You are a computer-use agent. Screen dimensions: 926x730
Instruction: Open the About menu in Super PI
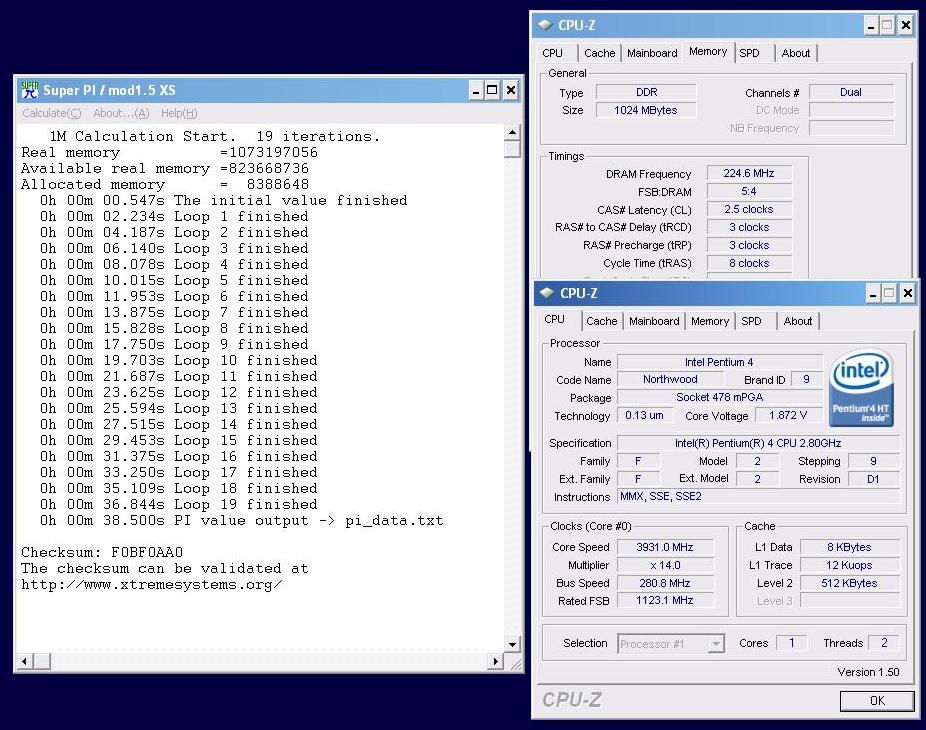121,113
